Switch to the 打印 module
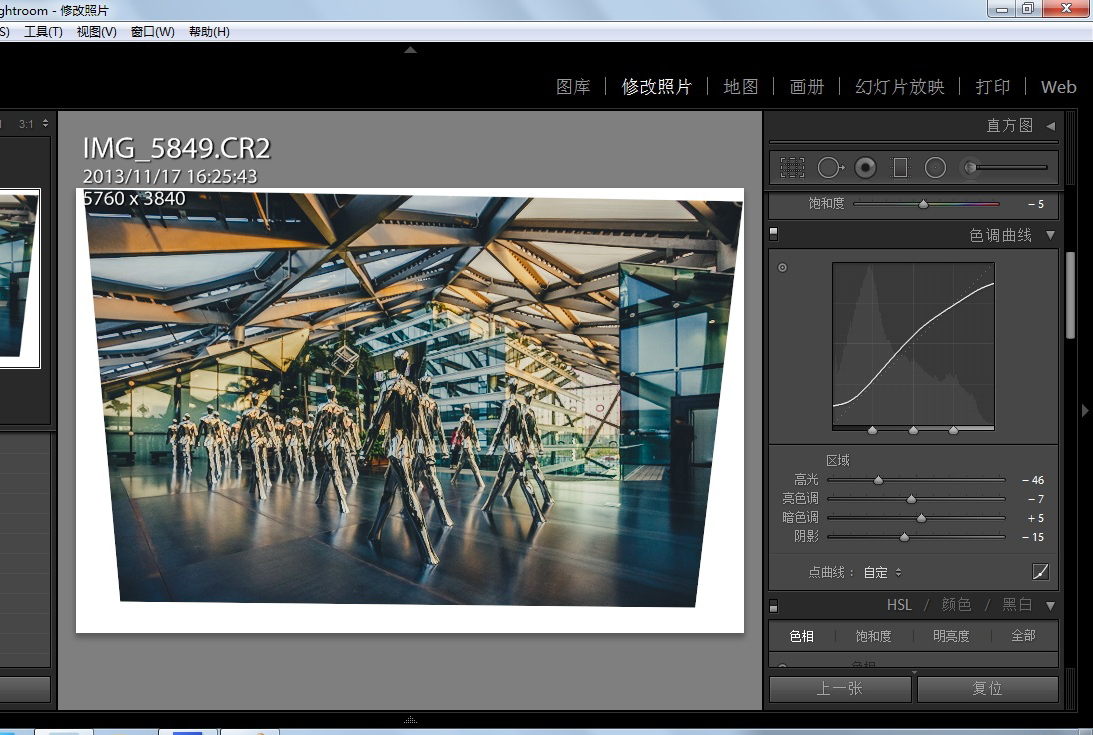 [993, 87]
